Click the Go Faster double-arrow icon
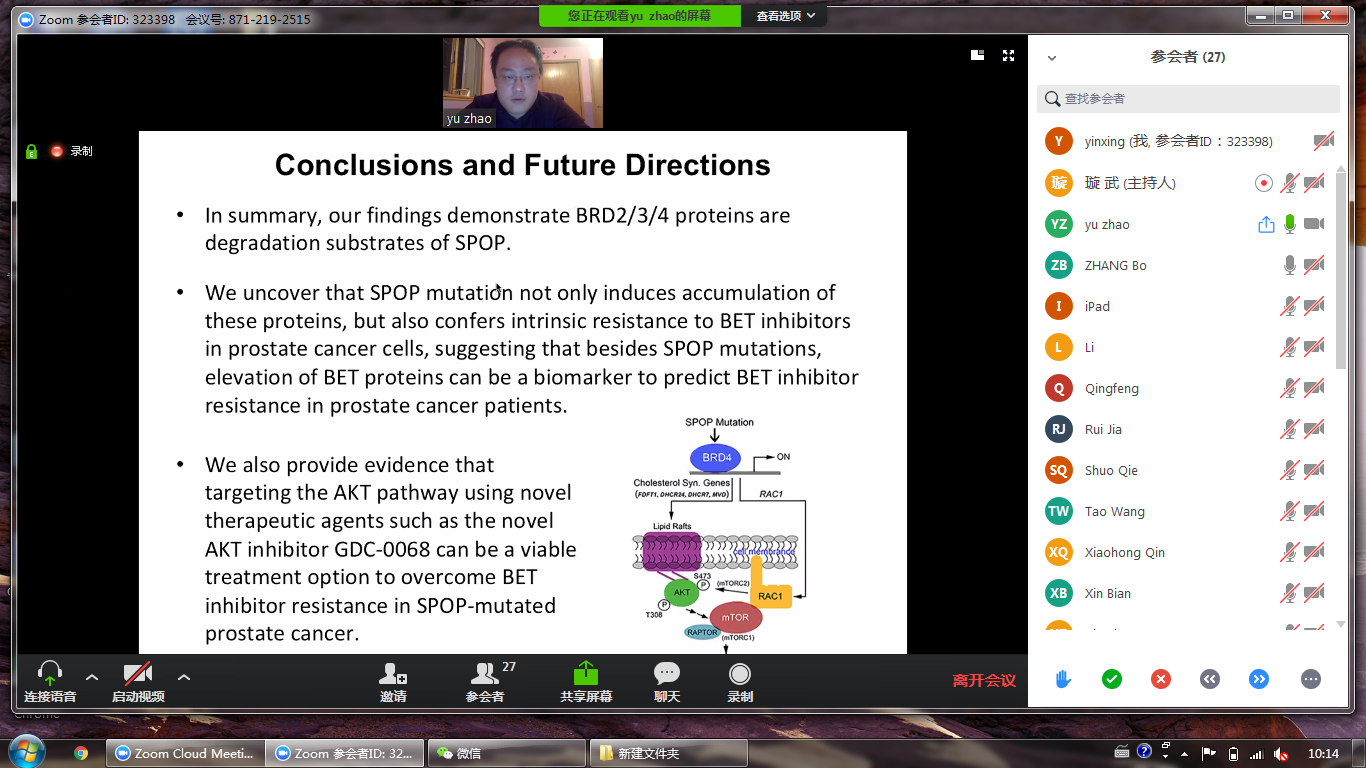Screen dimensions: 1366x768 click(x=1258, y=679)
